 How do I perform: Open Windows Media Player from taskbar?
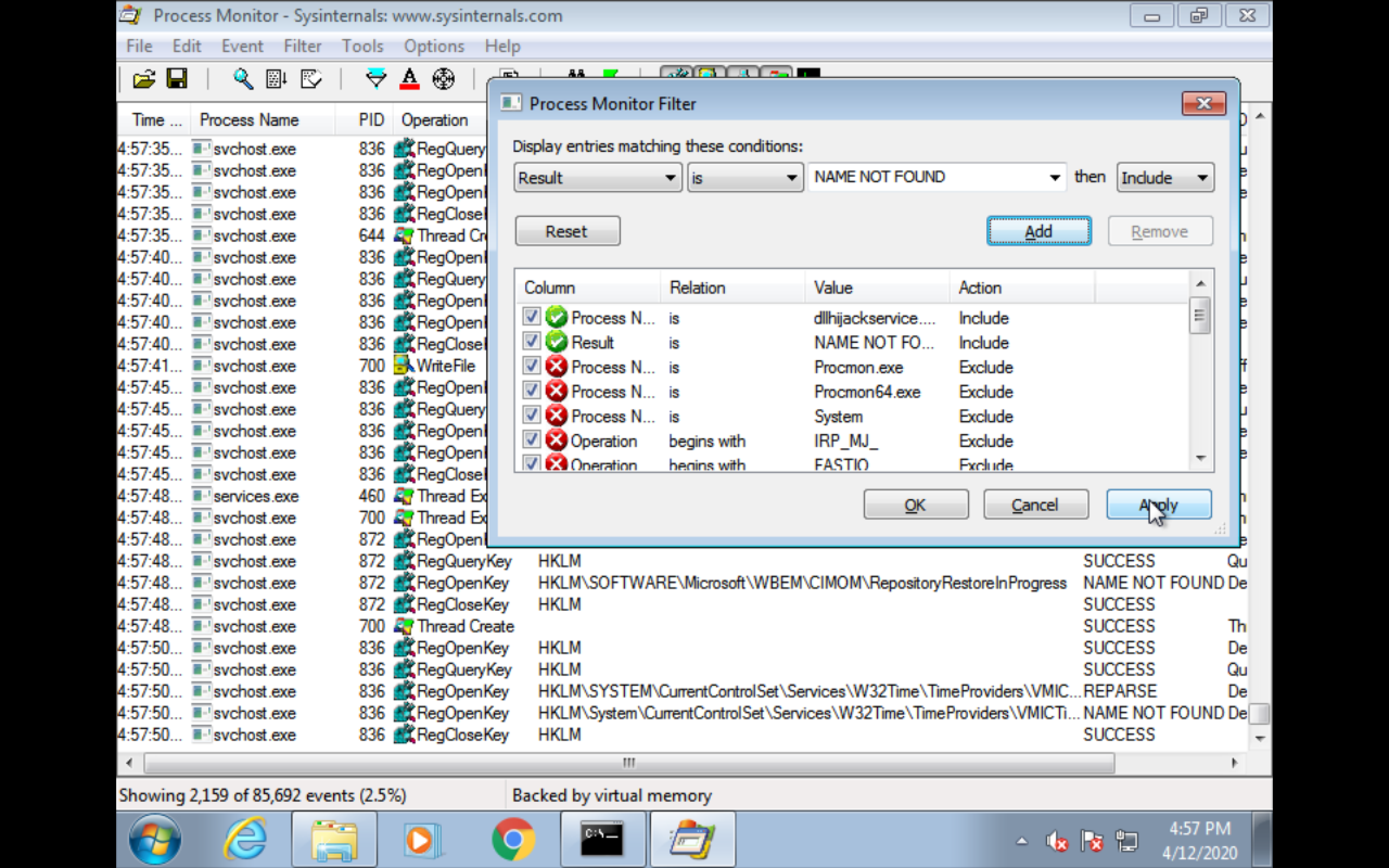pos(423,839)
